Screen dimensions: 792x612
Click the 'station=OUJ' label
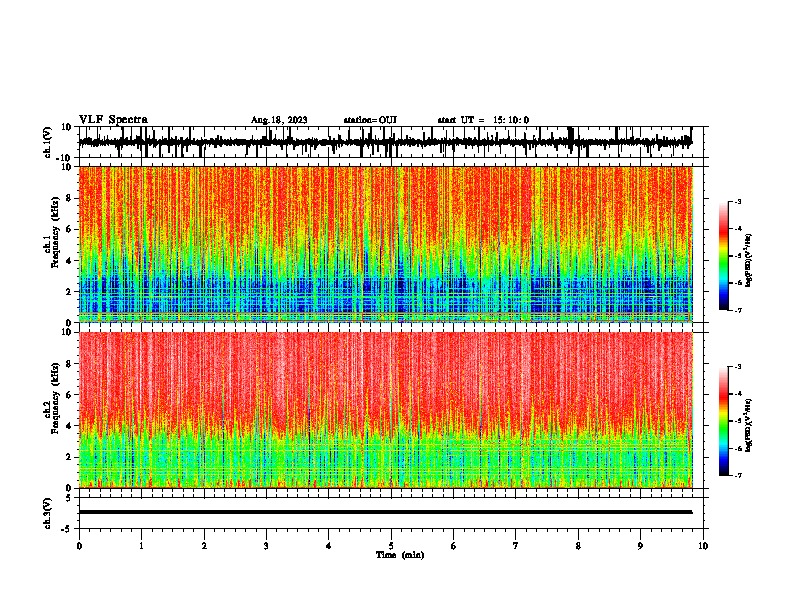tap(370, 120)
